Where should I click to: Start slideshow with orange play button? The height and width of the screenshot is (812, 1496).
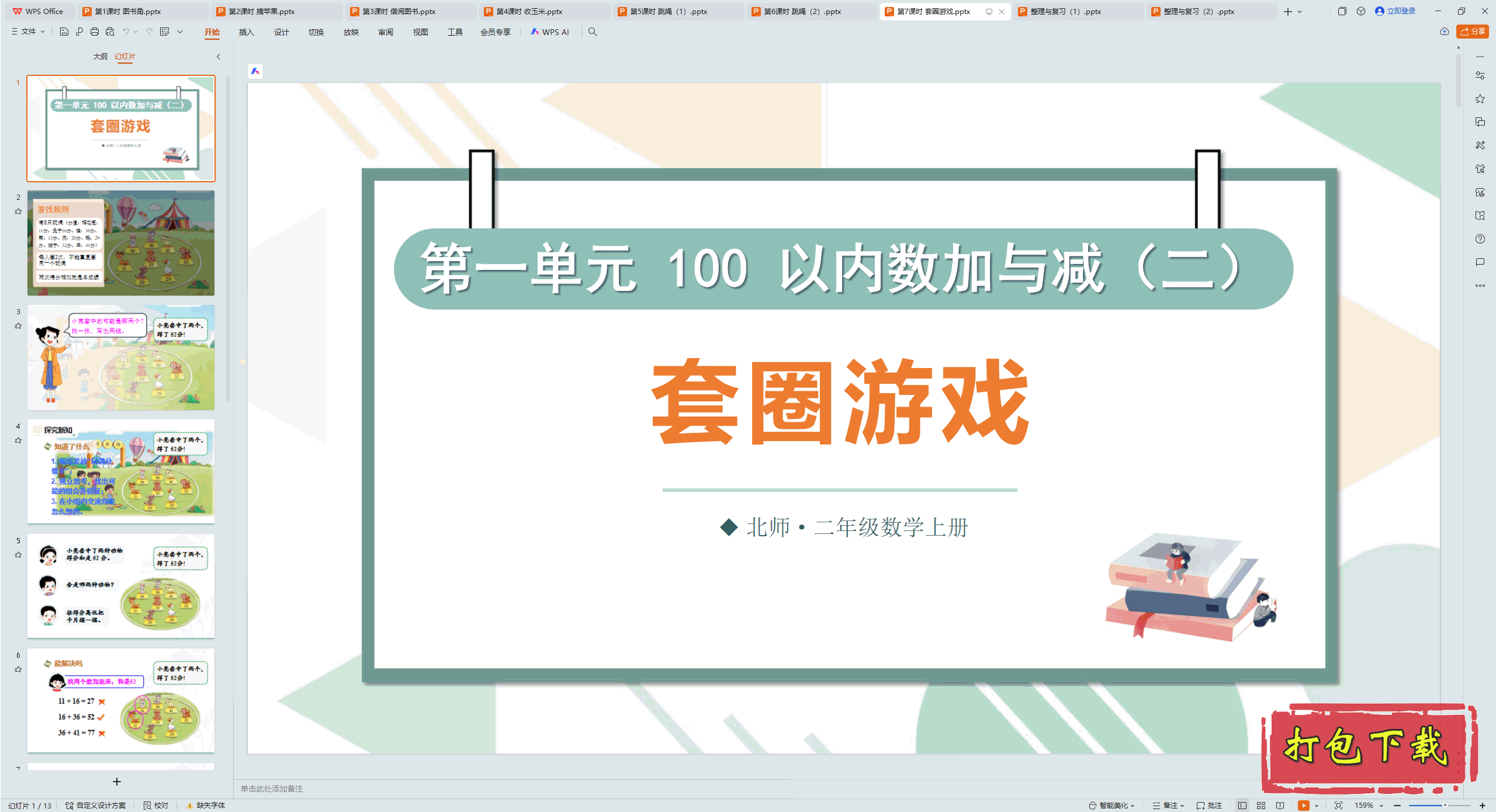[1303, 805]
